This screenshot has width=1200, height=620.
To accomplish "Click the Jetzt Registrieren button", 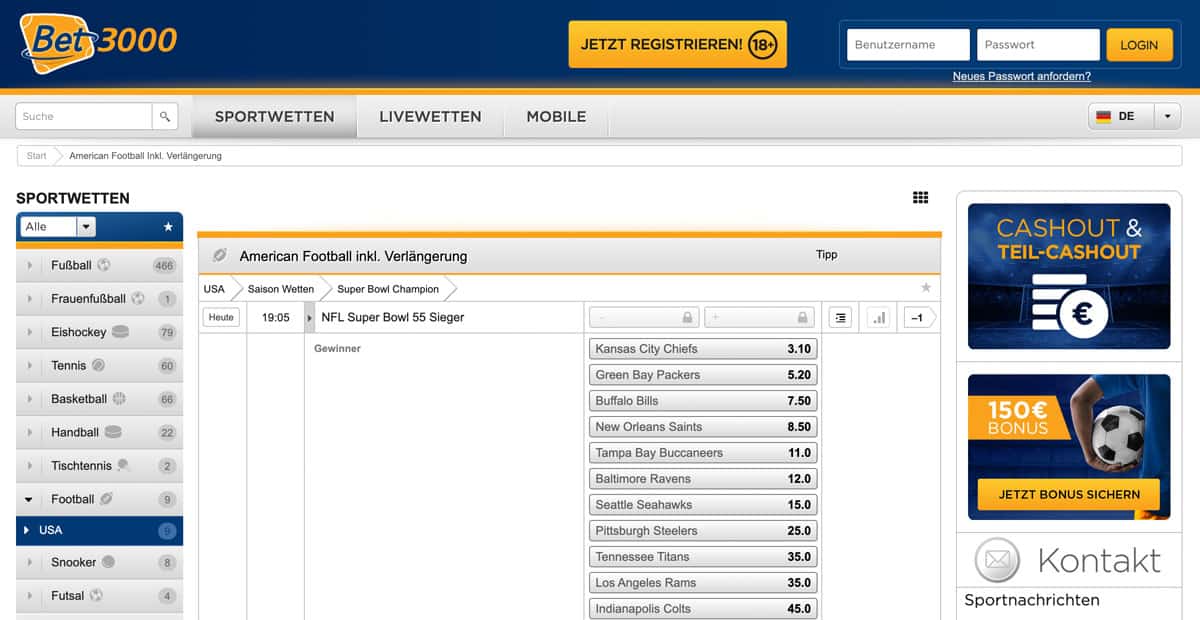I will tap(678, 45).
